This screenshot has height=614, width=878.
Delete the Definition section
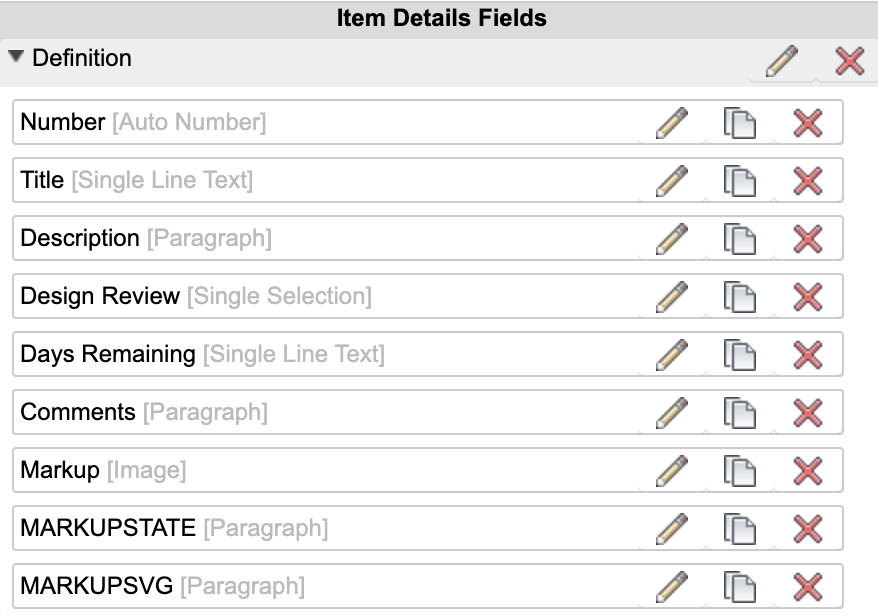click(x=849, y=62)
